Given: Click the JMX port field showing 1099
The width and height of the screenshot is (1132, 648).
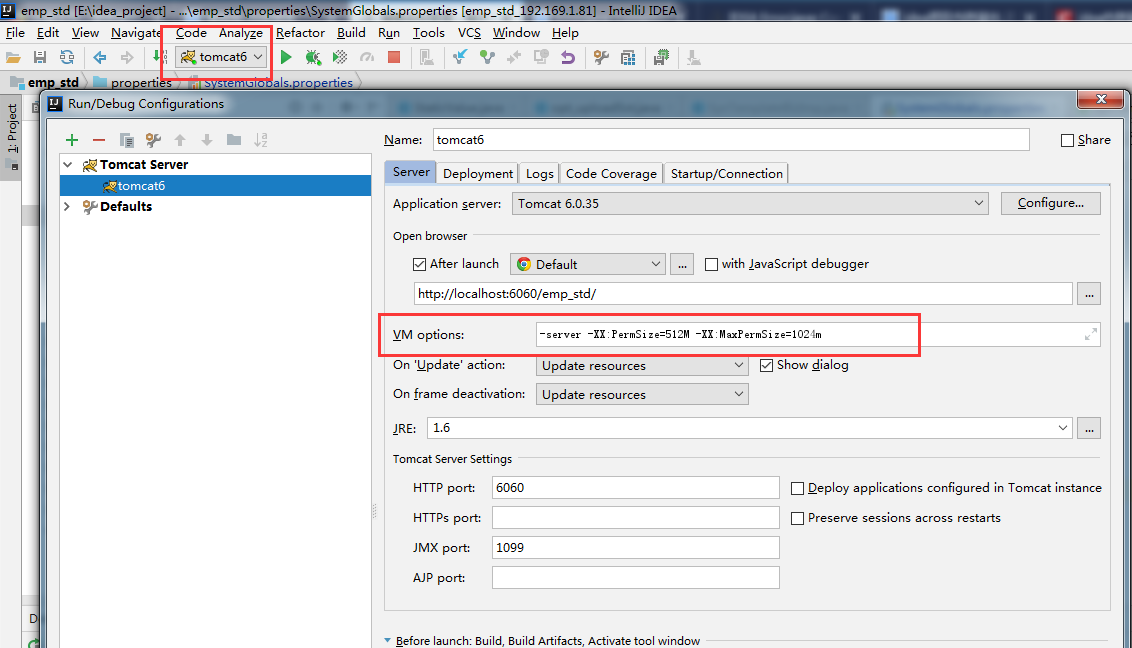Looking at the screenshot, I should coord(635,548).
